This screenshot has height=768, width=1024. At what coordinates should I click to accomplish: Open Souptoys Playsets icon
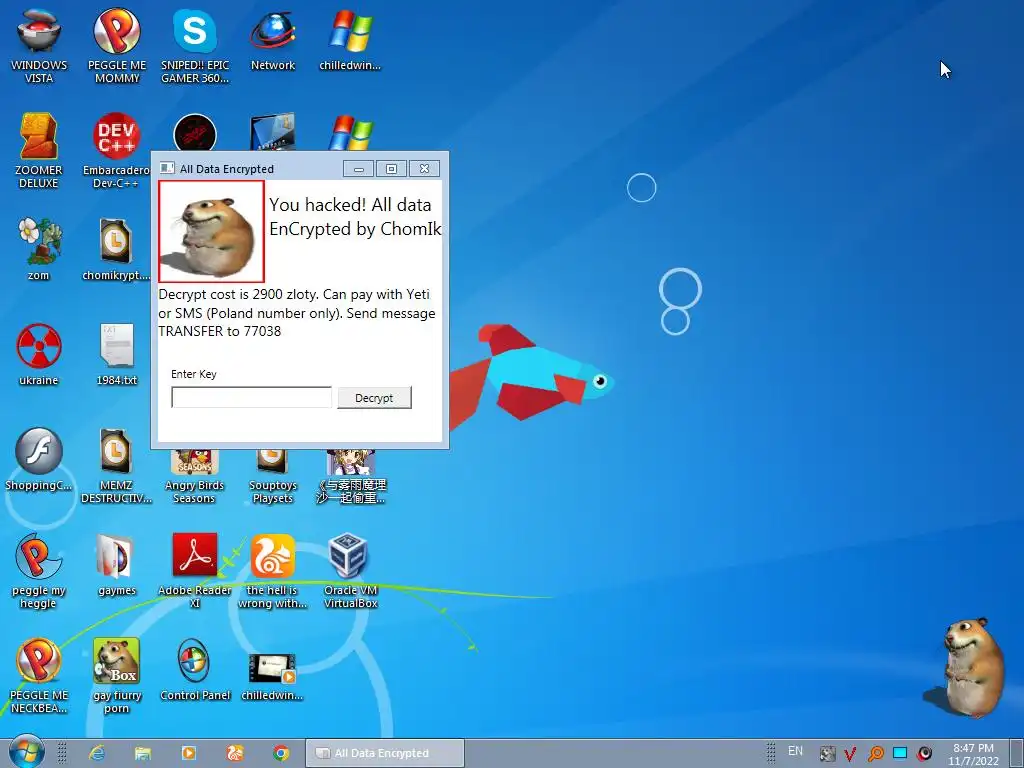[x=273, y=477]
